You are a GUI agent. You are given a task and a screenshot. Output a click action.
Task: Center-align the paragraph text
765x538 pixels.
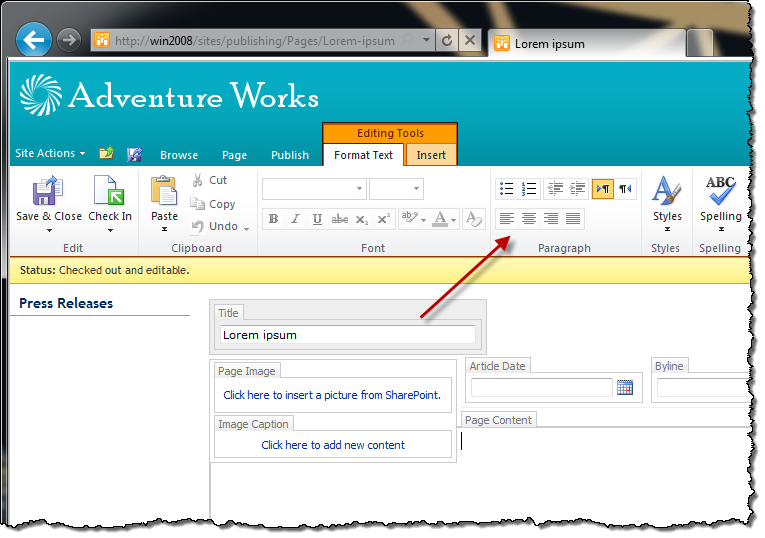pyautogui.click(x=528, y=219)
